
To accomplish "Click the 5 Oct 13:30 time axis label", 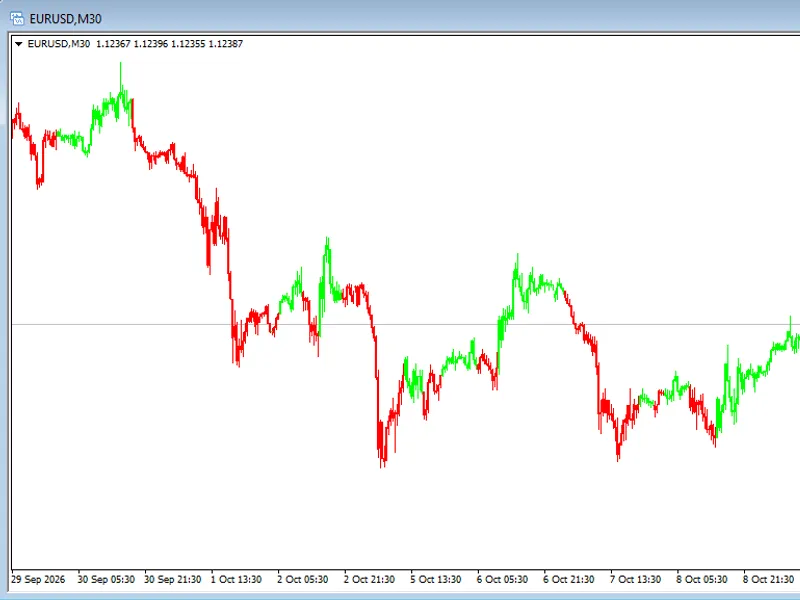I will pyautogui.click(x=436, y=580).
